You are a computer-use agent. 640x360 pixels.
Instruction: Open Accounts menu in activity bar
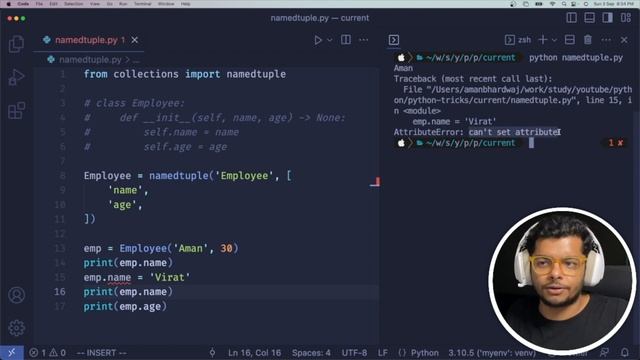point(16,295)
